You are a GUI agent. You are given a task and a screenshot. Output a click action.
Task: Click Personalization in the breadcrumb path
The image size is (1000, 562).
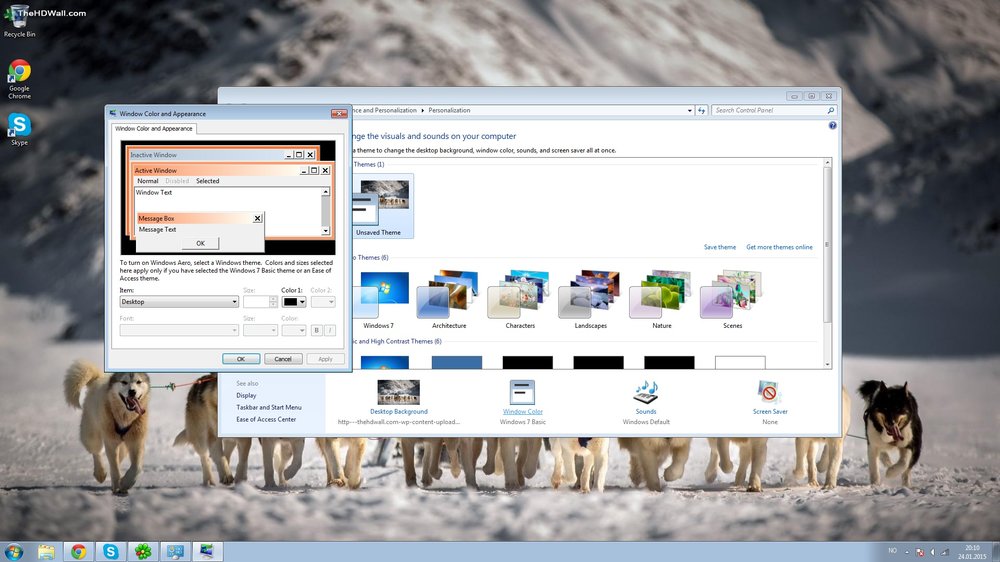coord(450,110)
